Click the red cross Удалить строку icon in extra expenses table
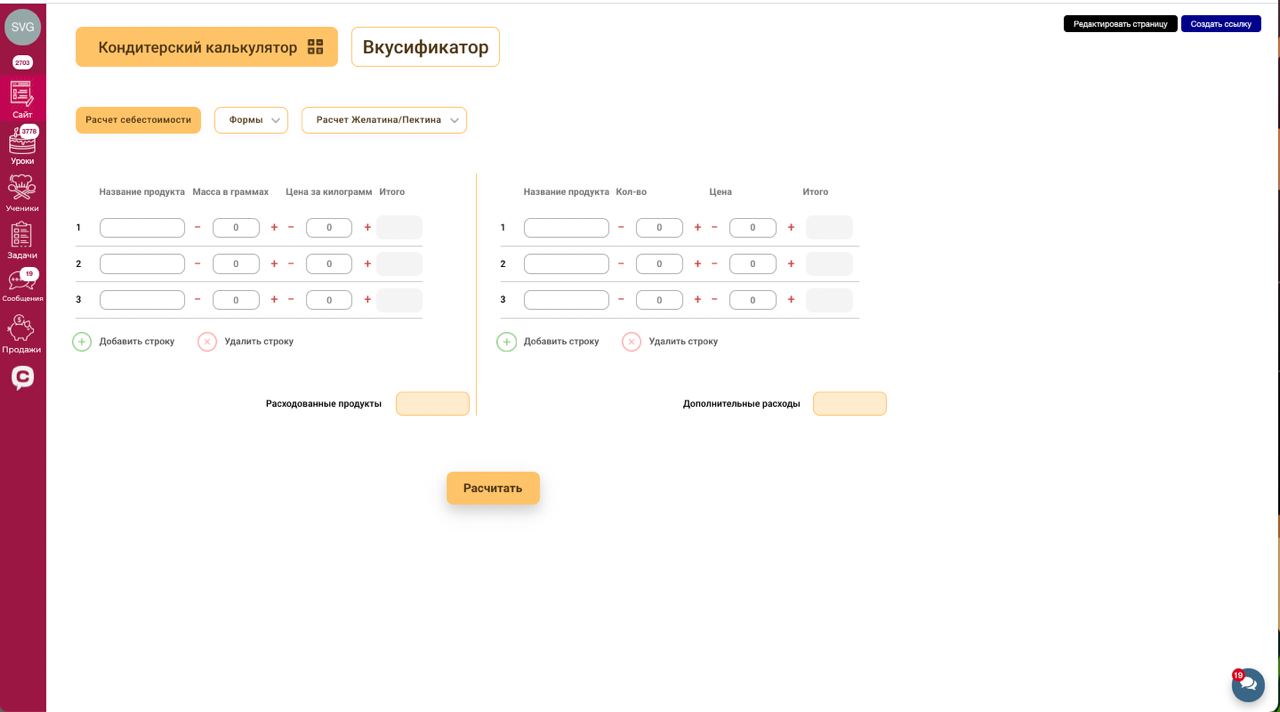The image size is (1280, 712). coord(631,342)
